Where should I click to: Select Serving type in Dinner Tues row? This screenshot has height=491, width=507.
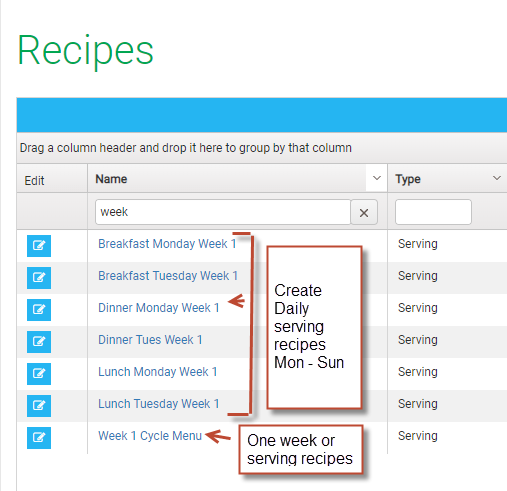(x=418, y=340)
